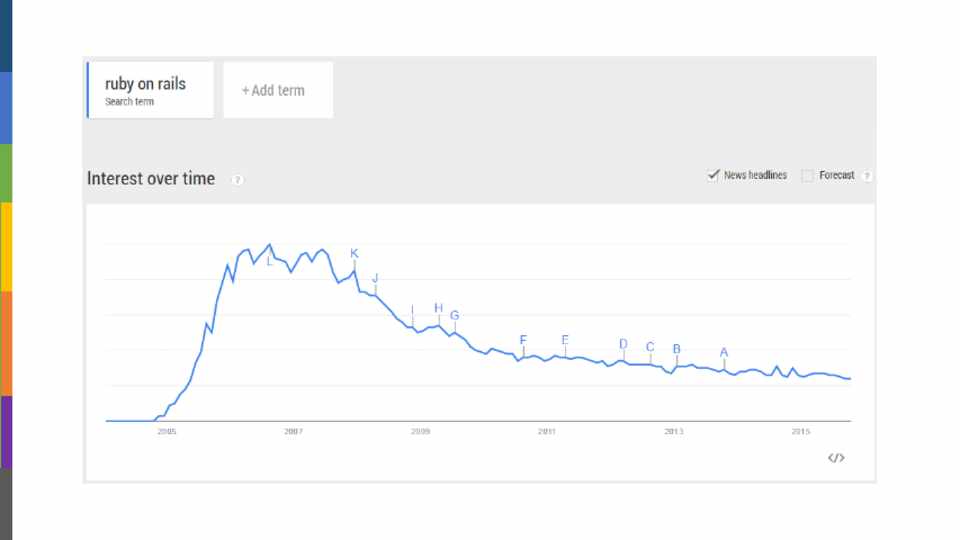The height and width of the screenshot is (540, 960).
Task: Click the embed code icon
Action: (836, 458)
